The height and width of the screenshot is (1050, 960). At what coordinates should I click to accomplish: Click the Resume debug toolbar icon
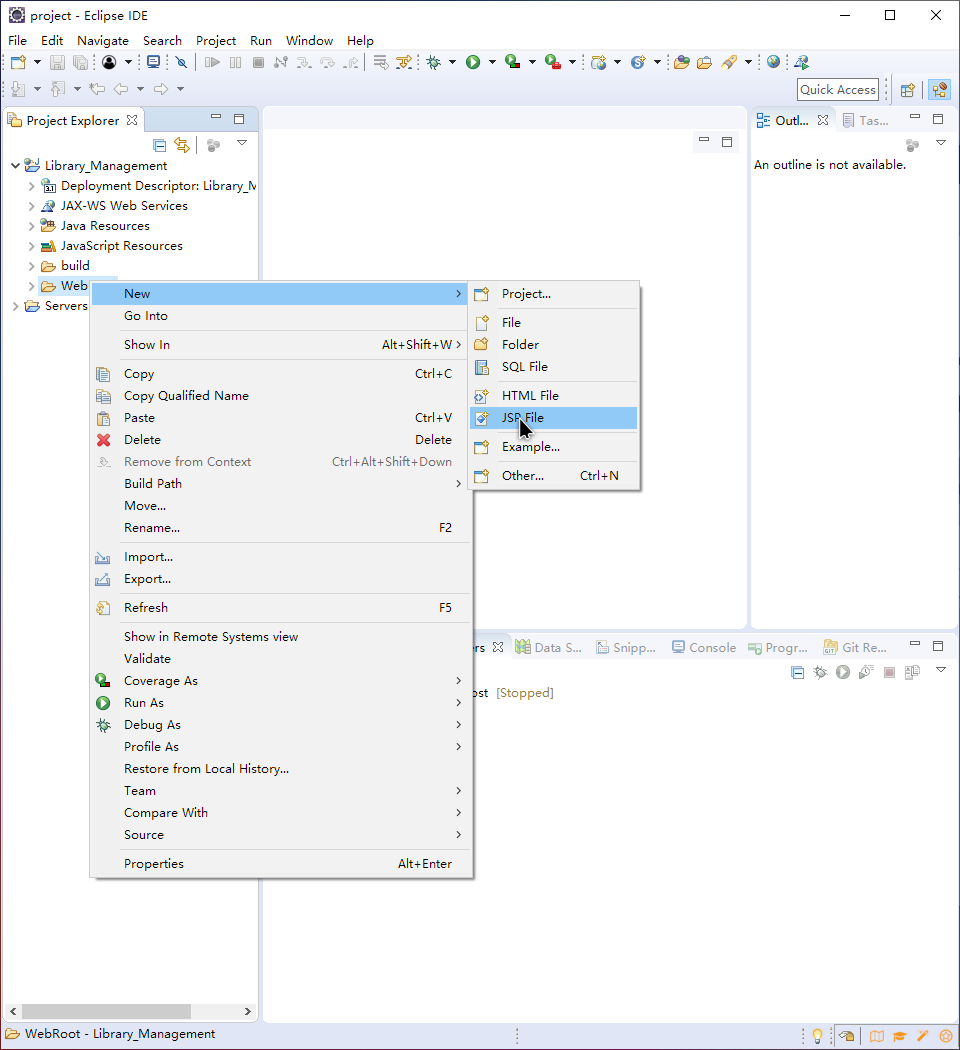click(212, 62)
